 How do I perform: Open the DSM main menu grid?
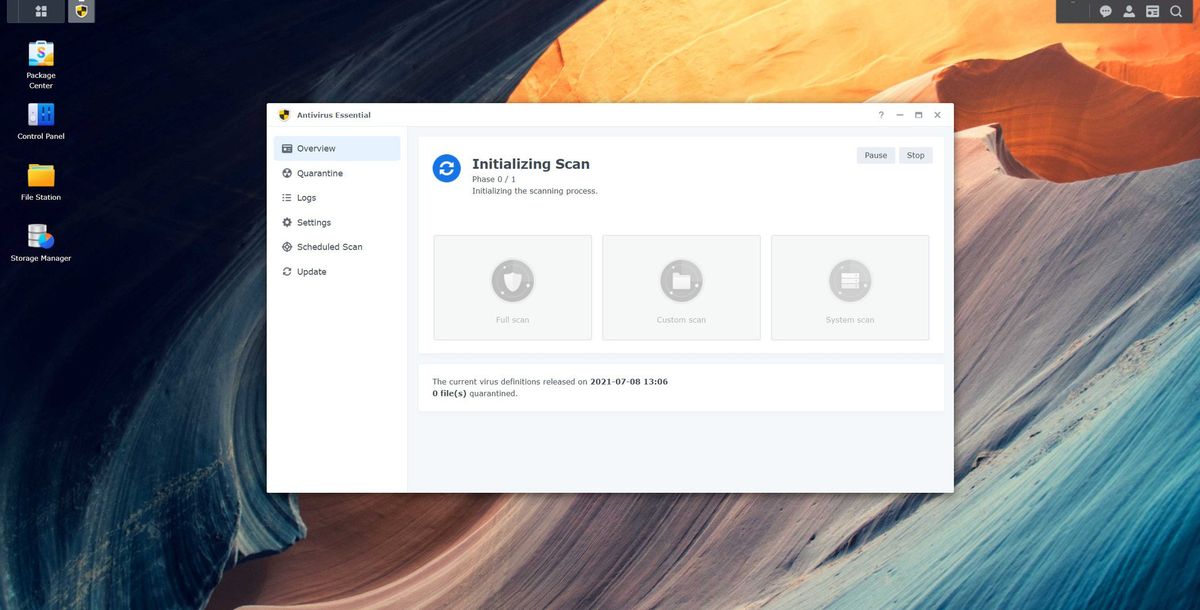point(41,11)
